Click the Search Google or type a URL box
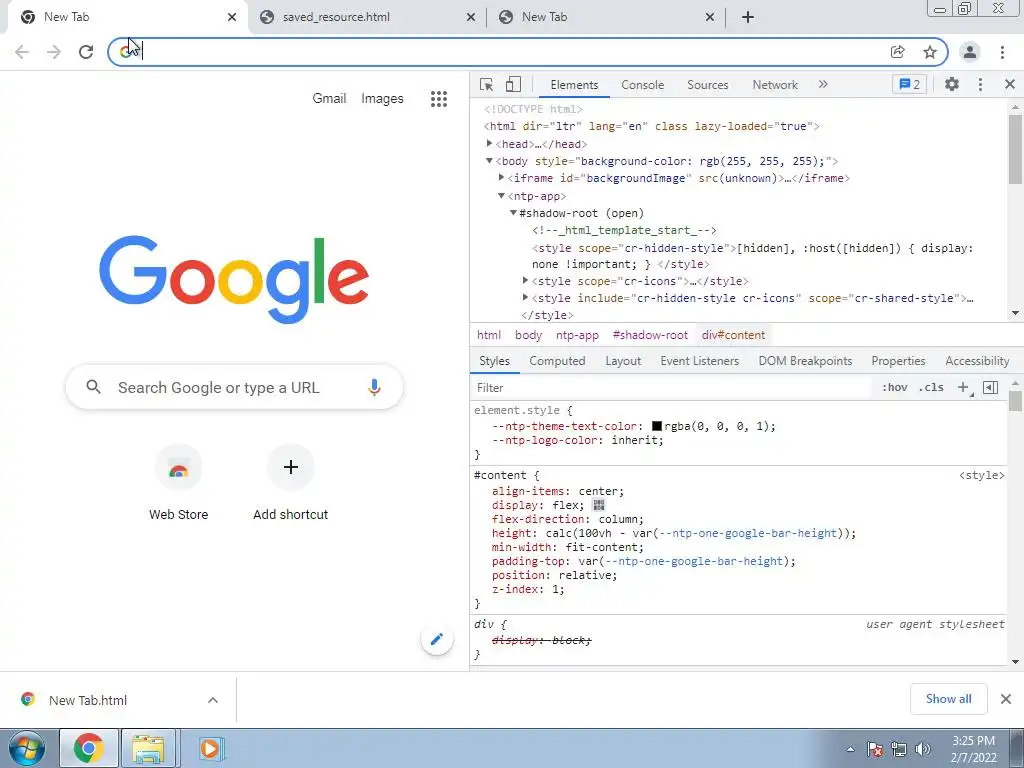Screen dimensions: 1024x768 (x=234, y=387)
